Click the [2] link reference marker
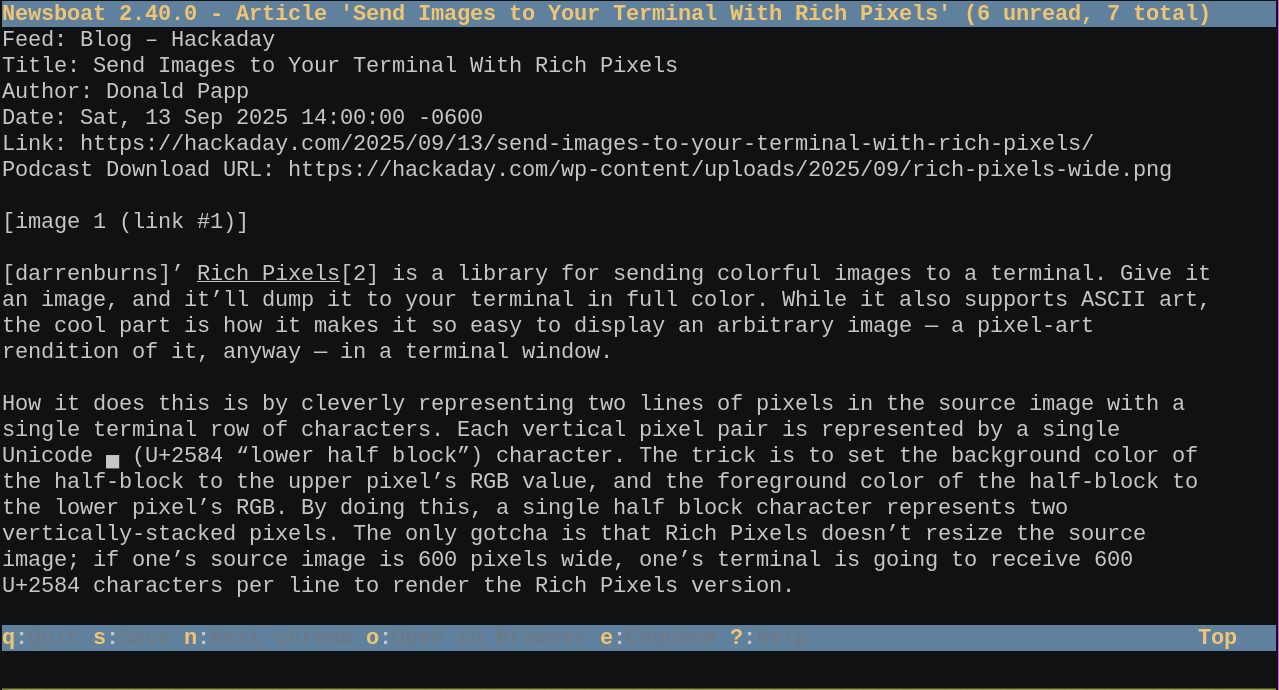This screenshot has width=1279, height=690. point(360,274)
